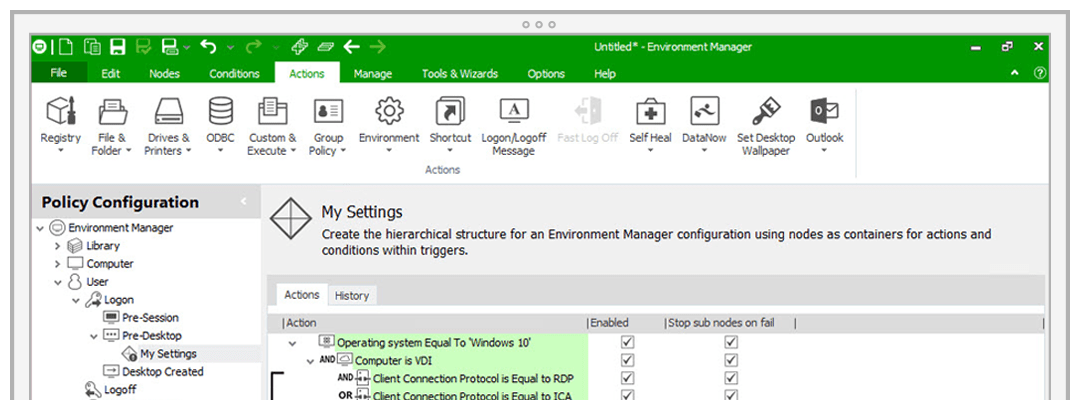
Task: Click the copy documents icon in the quick access bar
Action: (x=92, y=47)
